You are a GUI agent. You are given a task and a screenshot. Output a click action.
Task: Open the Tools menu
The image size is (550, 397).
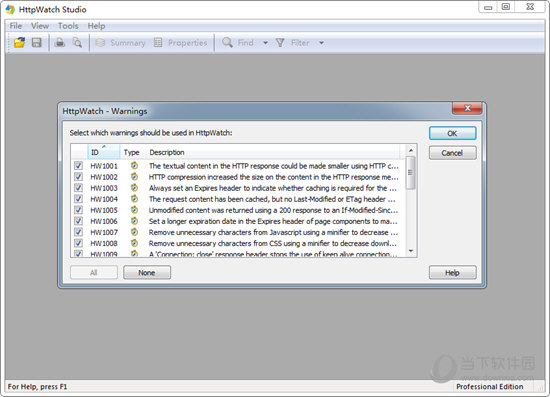coord(68,26)
